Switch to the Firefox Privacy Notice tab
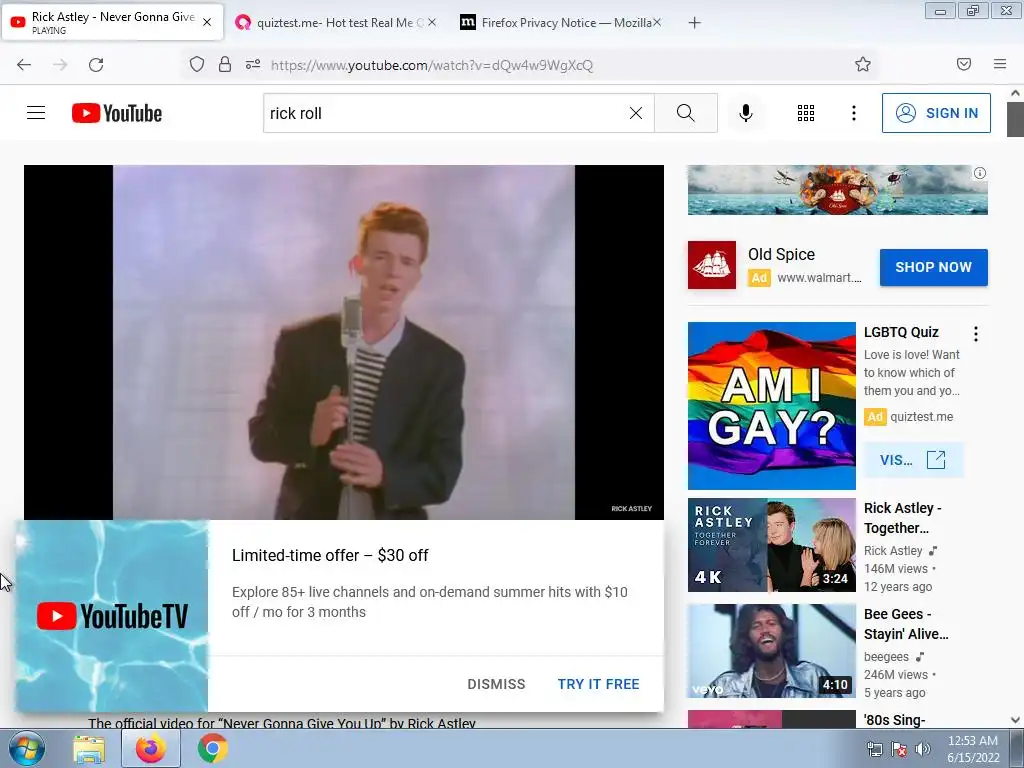 [x=560, y=23]
